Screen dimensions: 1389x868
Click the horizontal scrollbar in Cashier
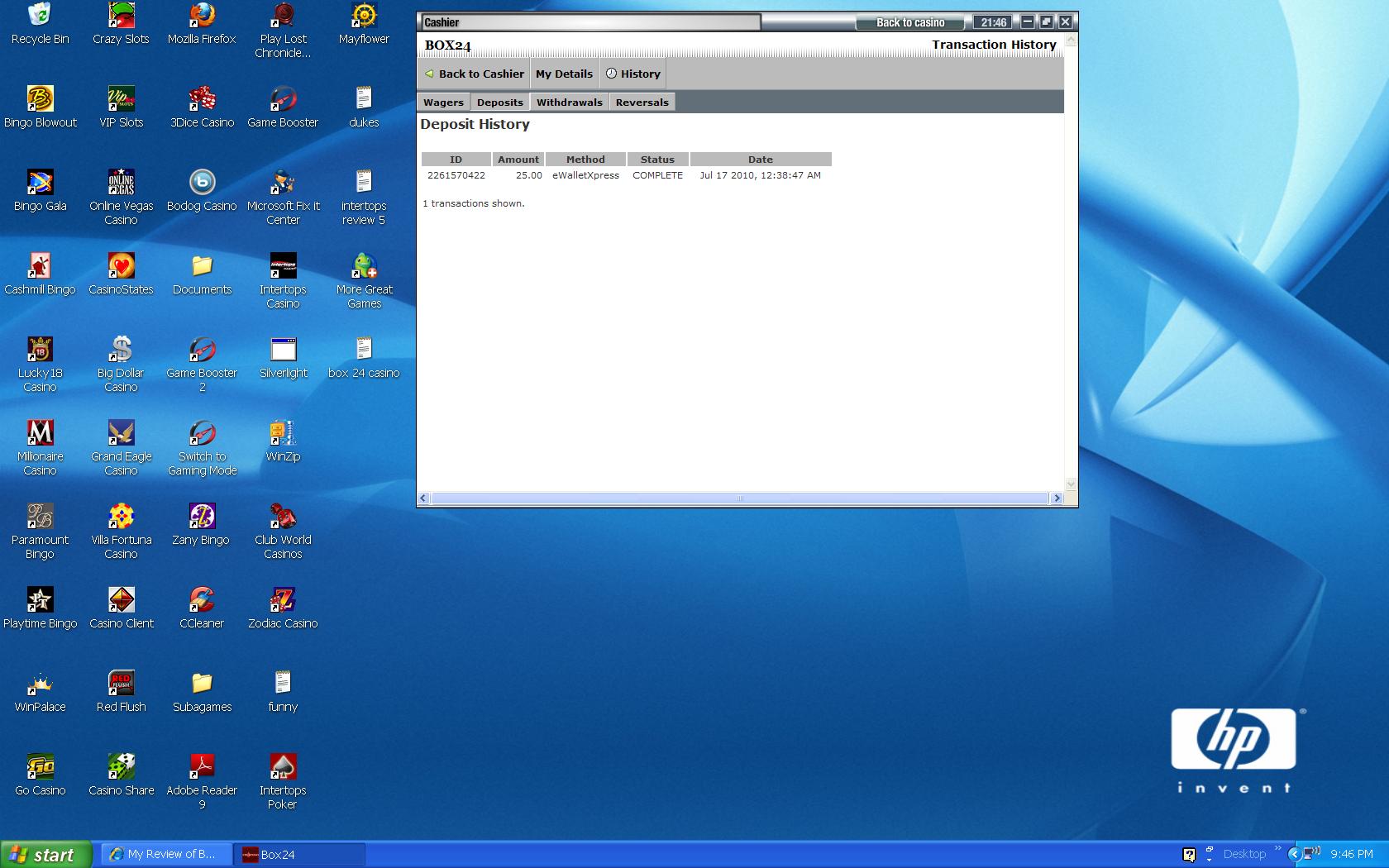click(740, 498)
